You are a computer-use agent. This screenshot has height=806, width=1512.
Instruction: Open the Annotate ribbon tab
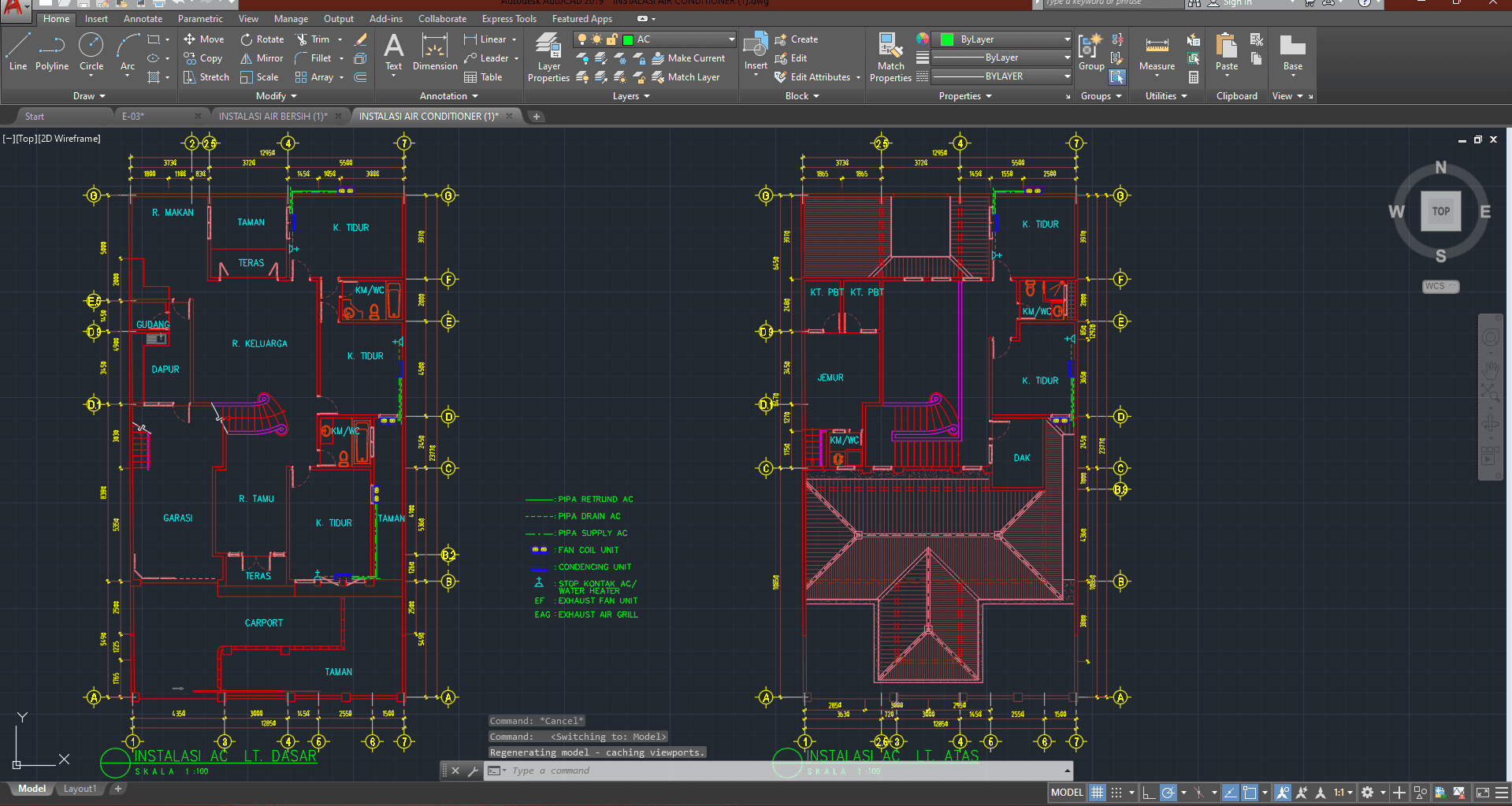point(143,19)
